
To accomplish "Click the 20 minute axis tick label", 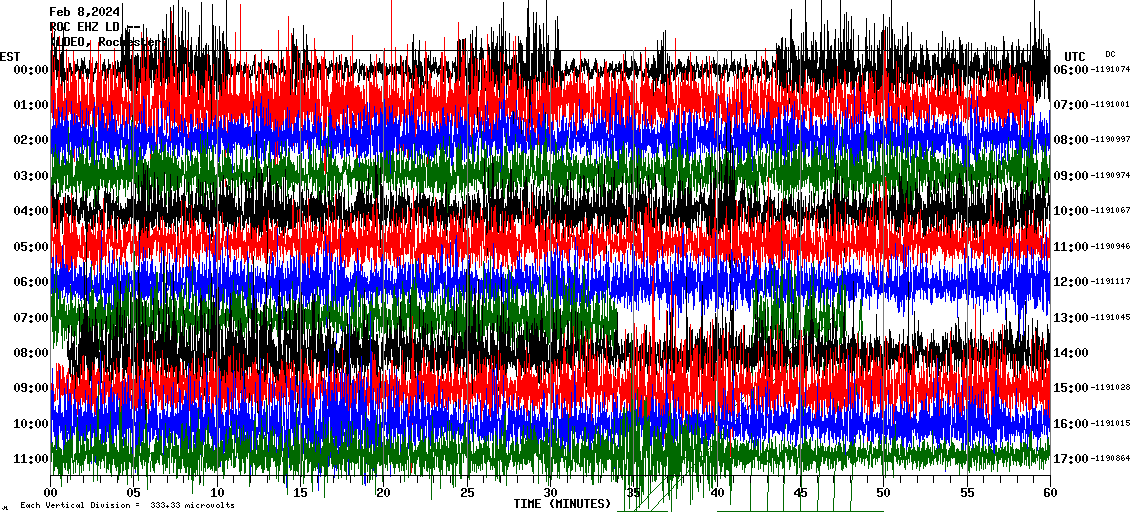I will pyautogui.click(x=383, y=493).
